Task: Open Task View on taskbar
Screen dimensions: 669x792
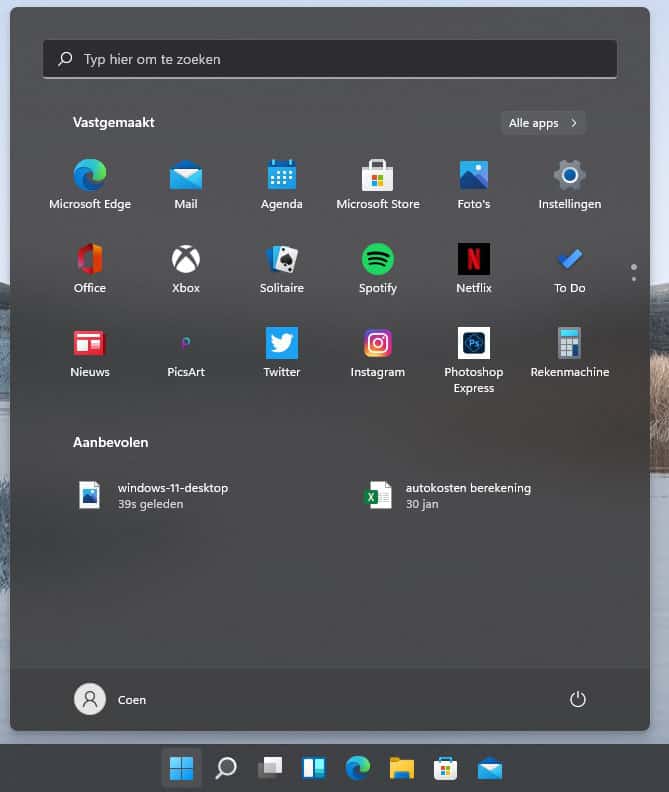Action: (x=270, y=768)
